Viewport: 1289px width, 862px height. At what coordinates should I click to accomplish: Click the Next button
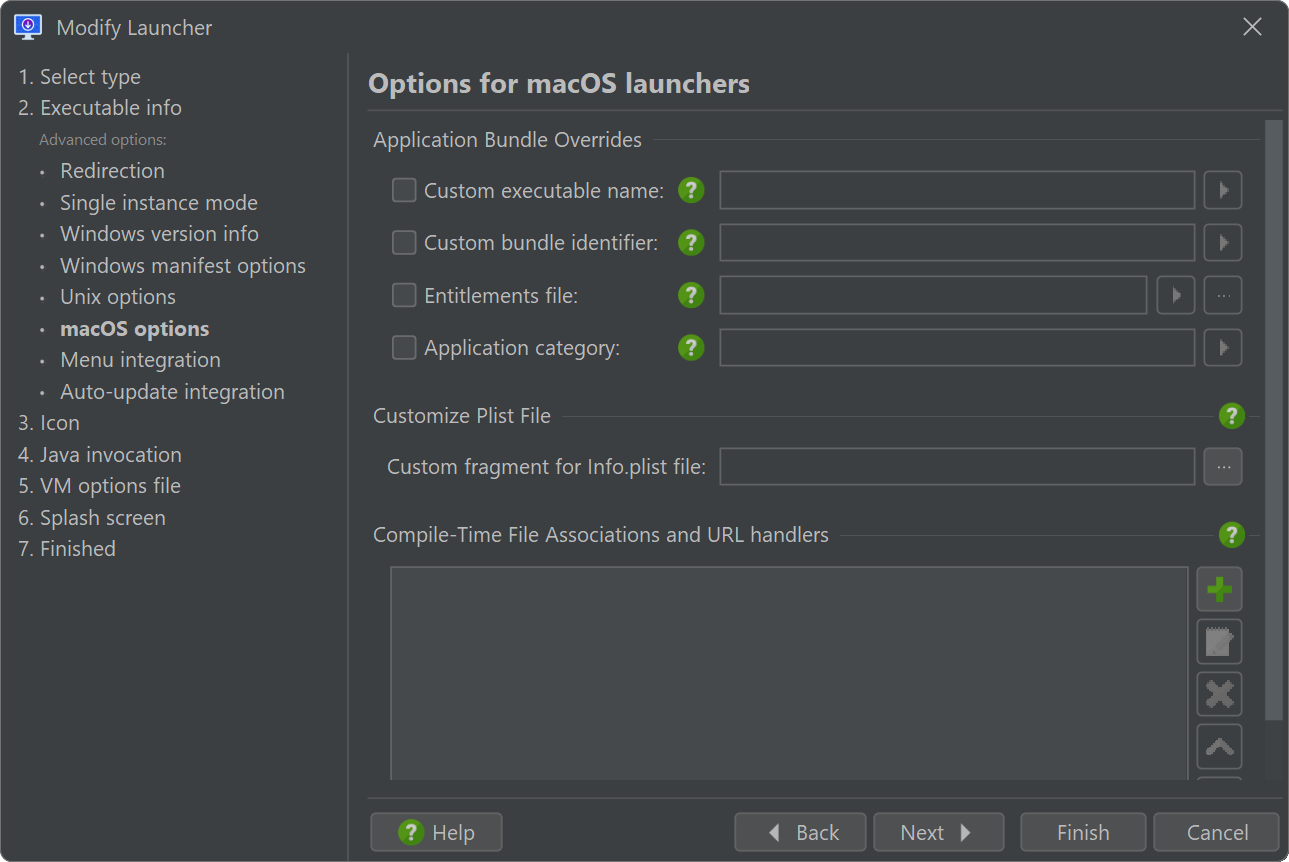938,832
